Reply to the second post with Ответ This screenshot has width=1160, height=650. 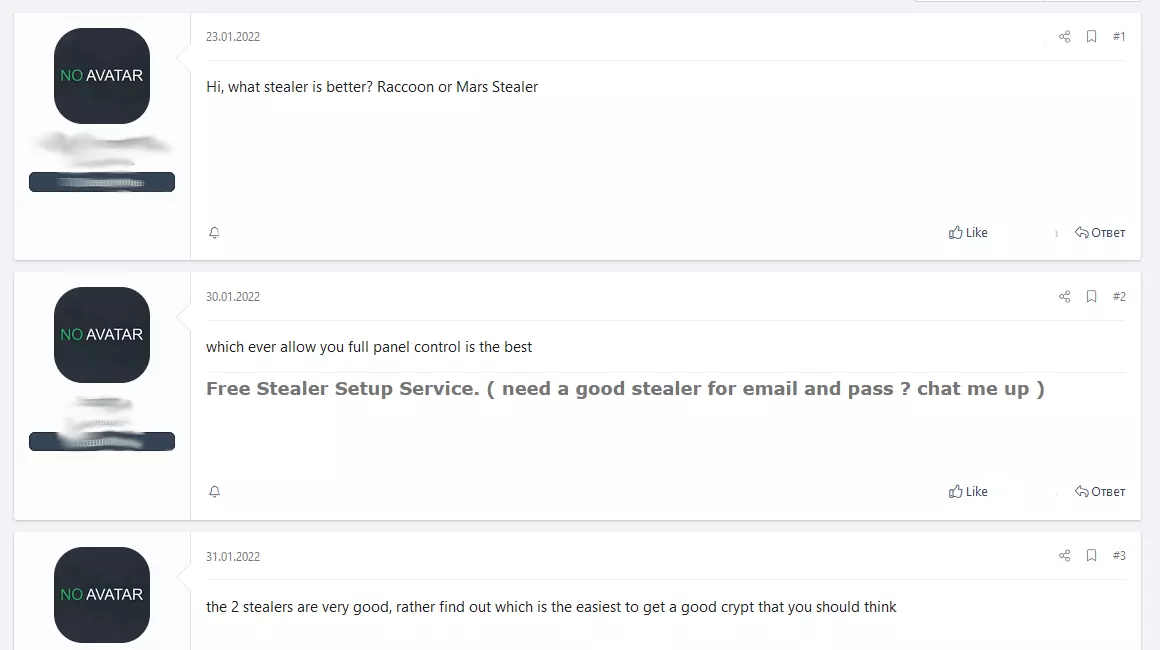(x=1100, y=491)
